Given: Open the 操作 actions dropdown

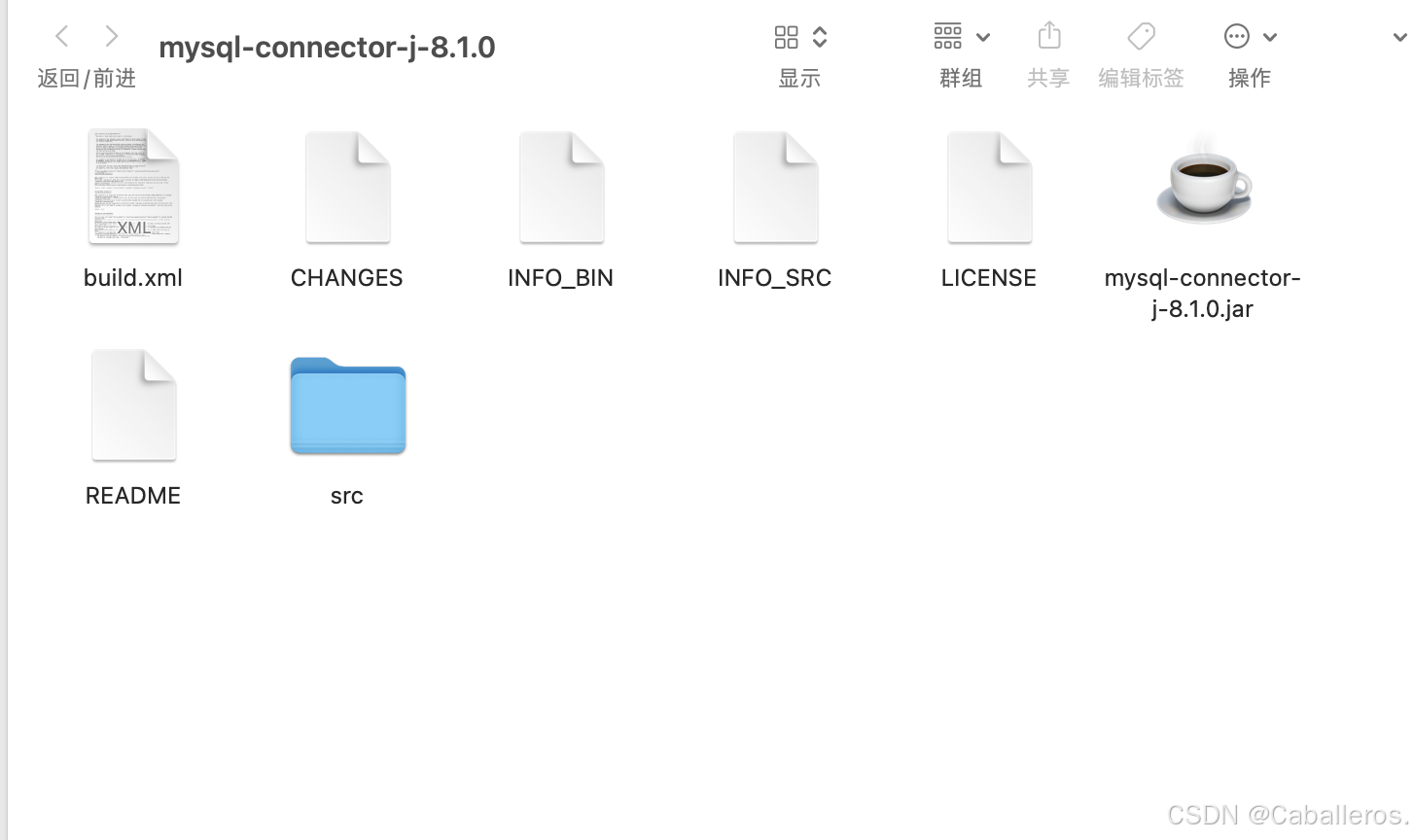Looking at the screenshot, I should click(x=1236, y=35).
